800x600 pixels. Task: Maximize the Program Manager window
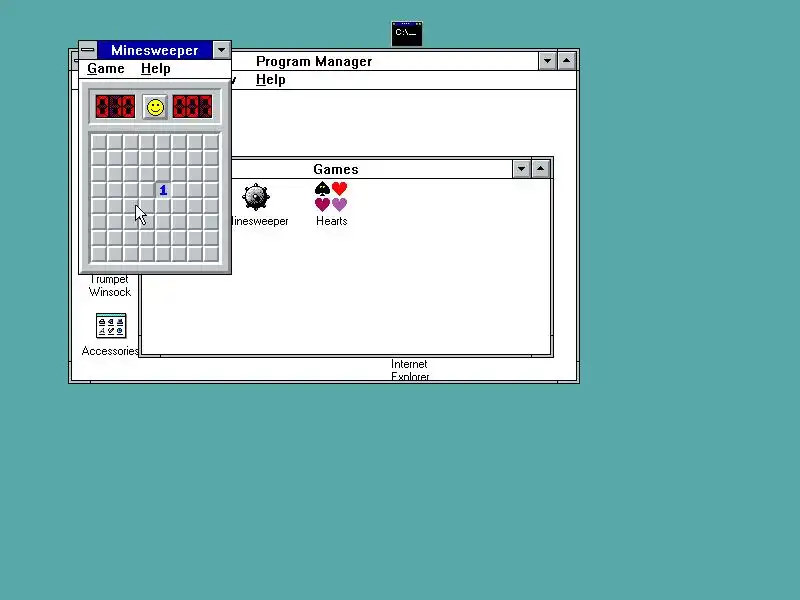[566, 61]
